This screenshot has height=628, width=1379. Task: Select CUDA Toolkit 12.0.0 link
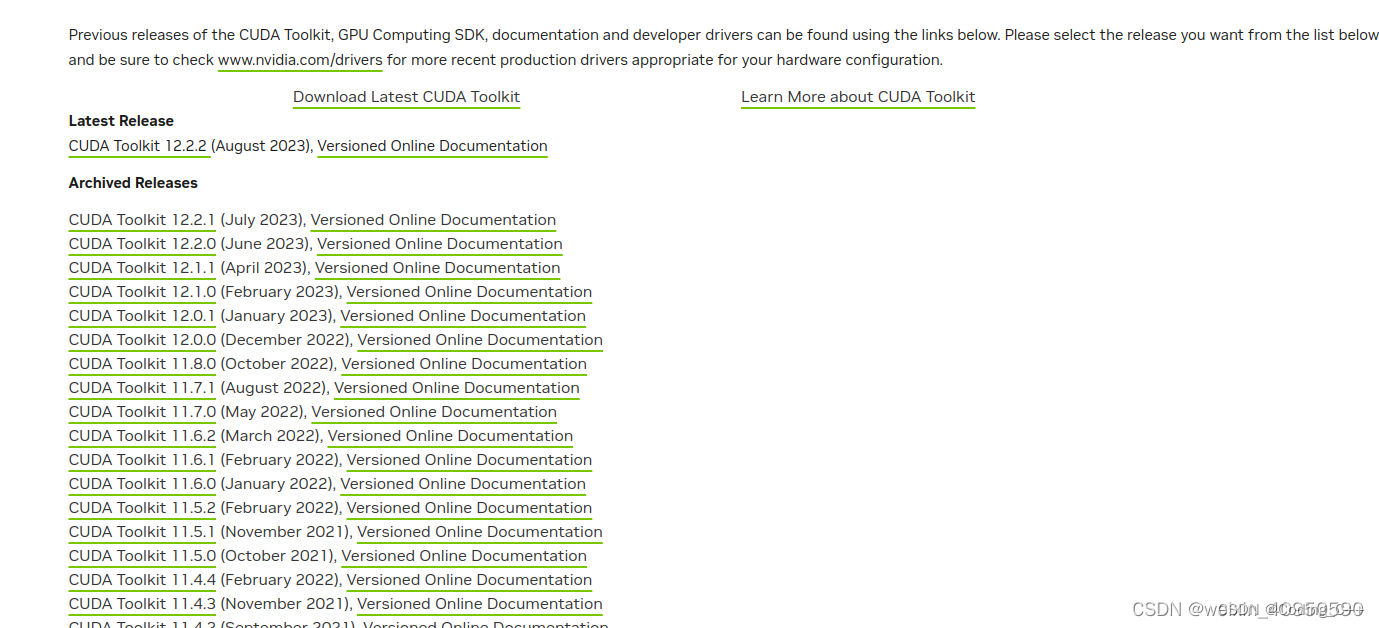pyautogui.click(x=142, y=340)
